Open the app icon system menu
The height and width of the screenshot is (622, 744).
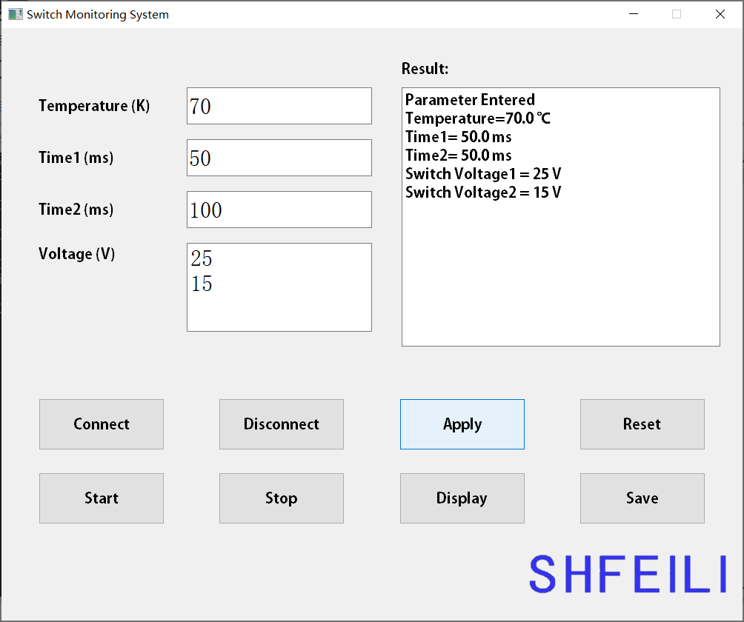15,15
